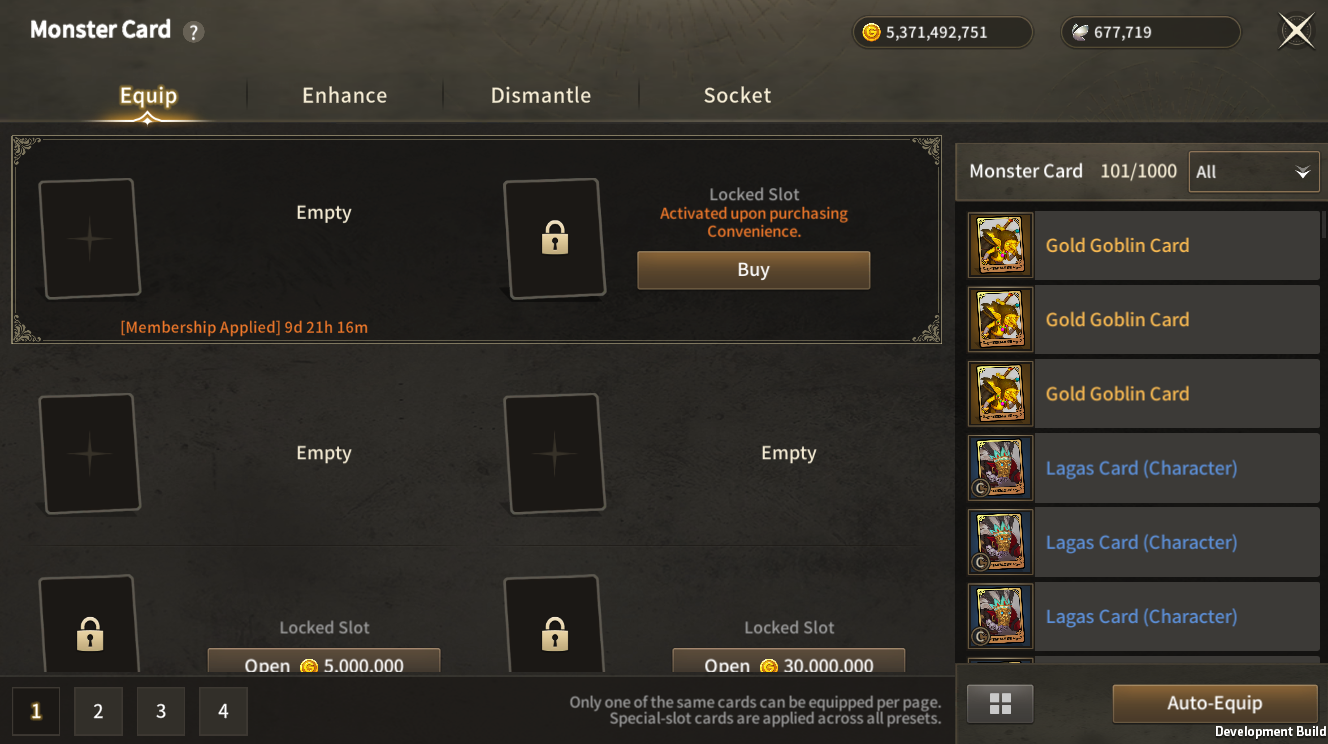Open the Enhance tab
This screenshot has width=1328, height=744.
tap(344, 96)
